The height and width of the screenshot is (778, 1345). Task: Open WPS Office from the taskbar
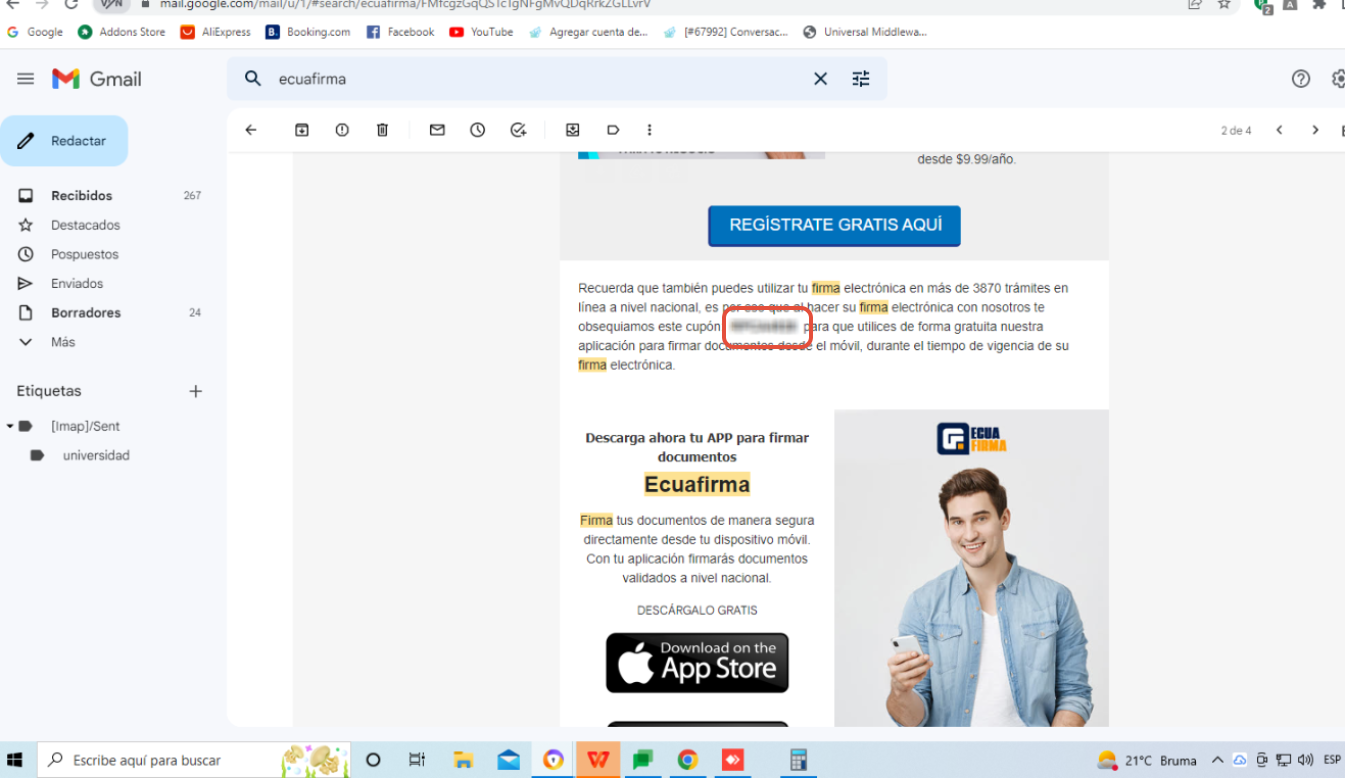[598, 760]
